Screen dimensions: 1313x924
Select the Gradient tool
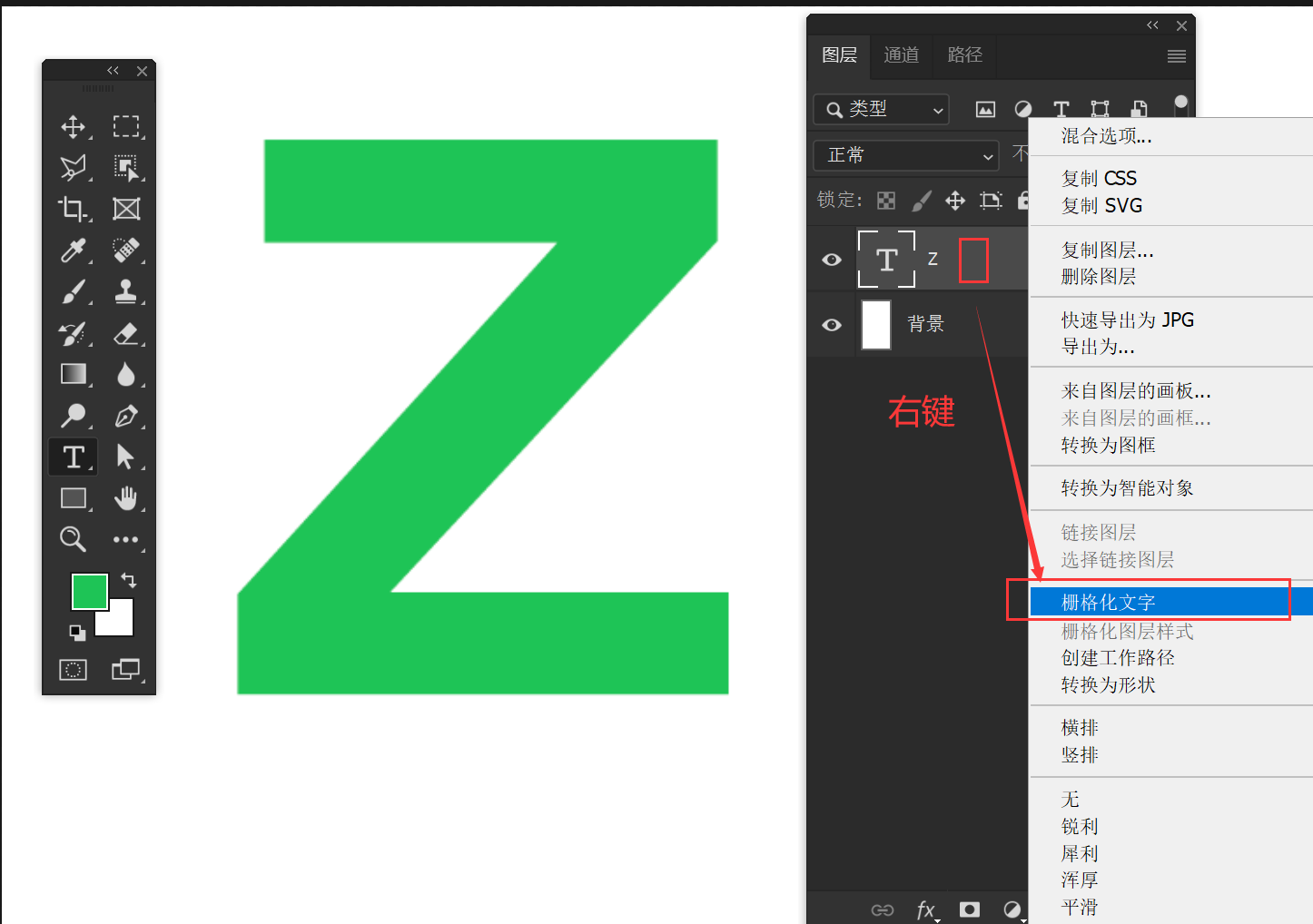74,374
